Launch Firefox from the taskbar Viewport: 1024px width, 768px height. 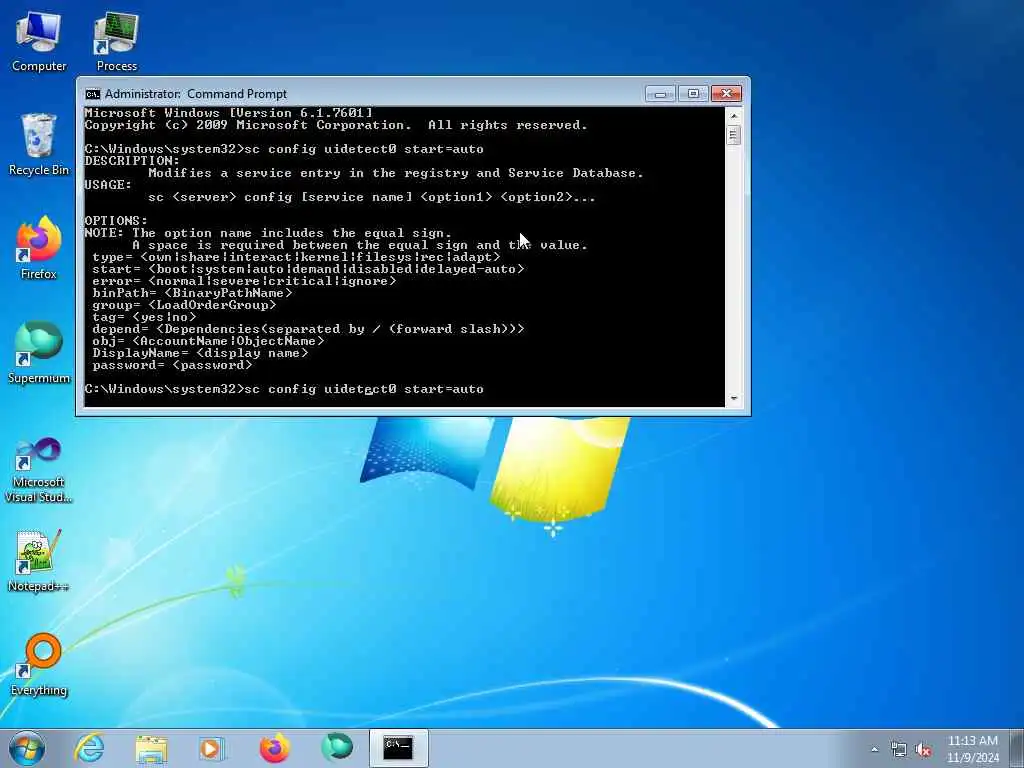[x=274, y=748]
